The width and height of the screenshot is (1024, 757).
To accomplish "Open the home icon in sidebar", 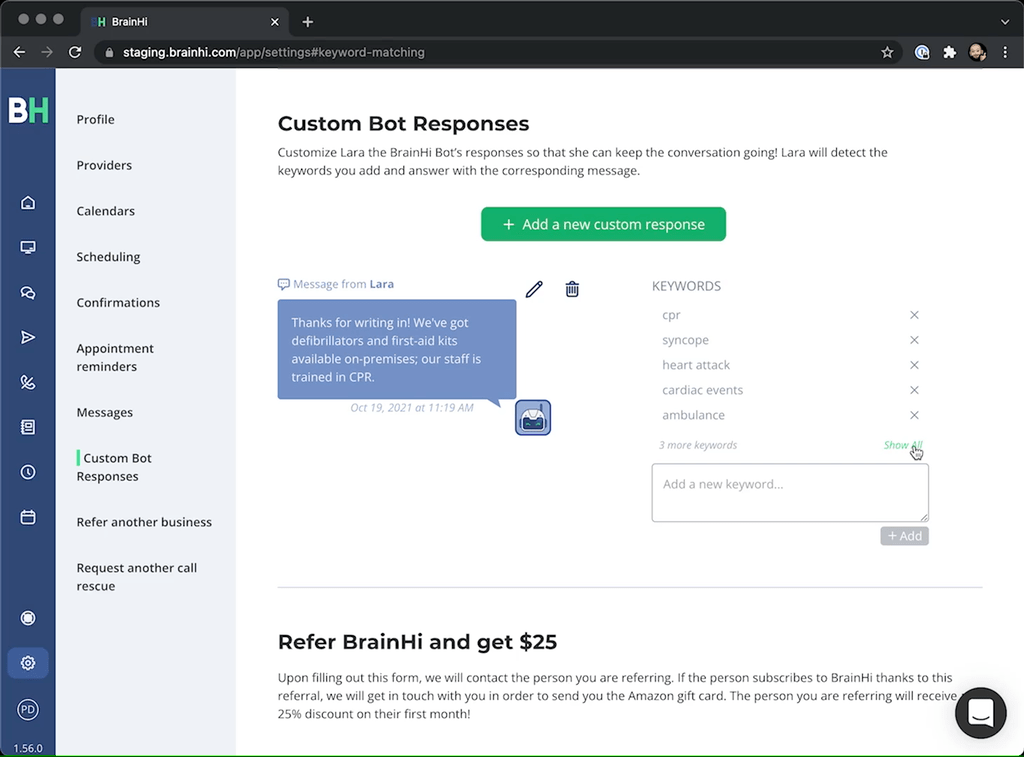I will [x=27, y=202].
